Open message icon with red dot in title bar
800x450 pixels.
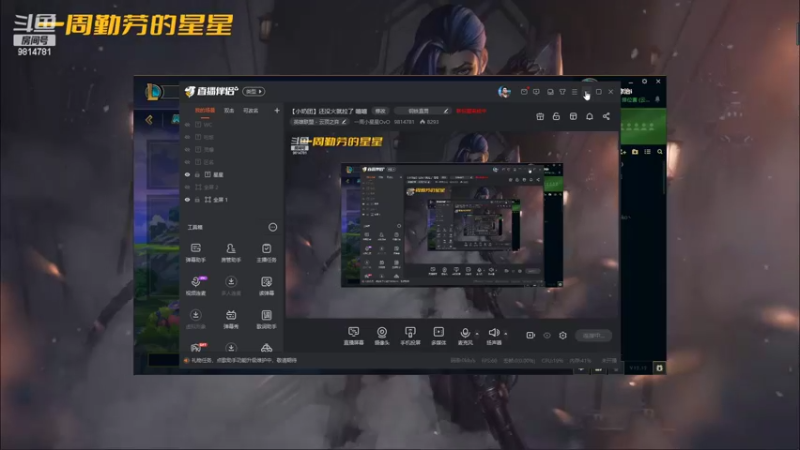(524, 91)
